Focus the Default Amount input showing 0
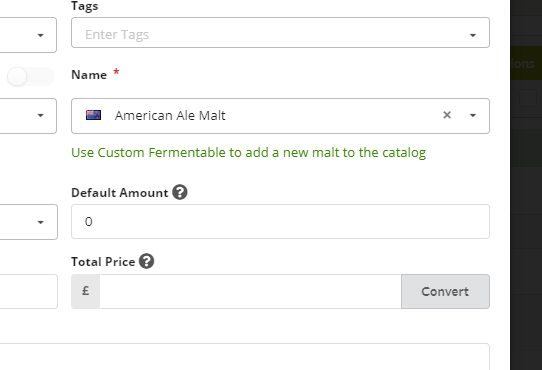Screen dimensions: 542x370 point(280,221)
